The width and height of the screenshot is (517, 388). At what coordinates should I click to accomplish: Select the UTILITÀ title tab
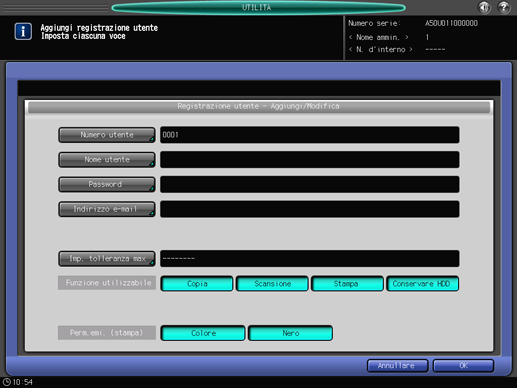[258, 7]
